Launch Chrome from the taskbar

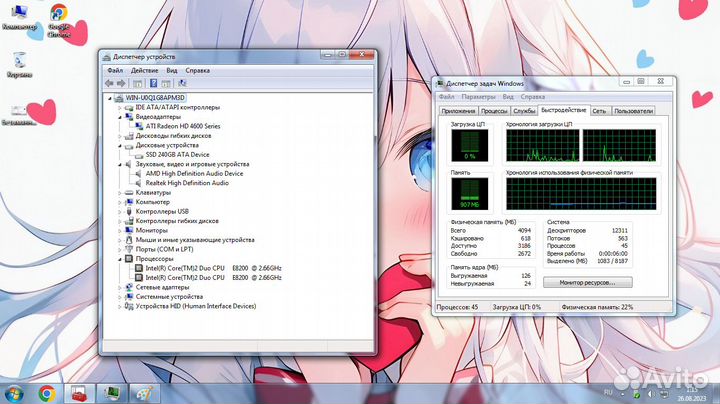[x=47, y=393]
